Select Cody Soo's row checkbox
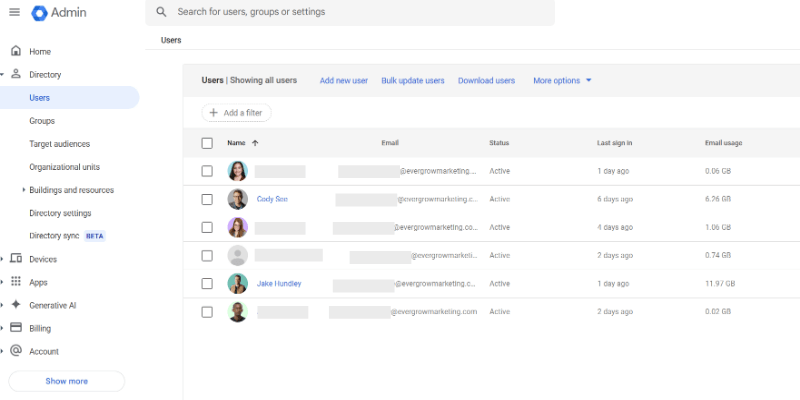This screenshot has width=800, height=400. 207,199
